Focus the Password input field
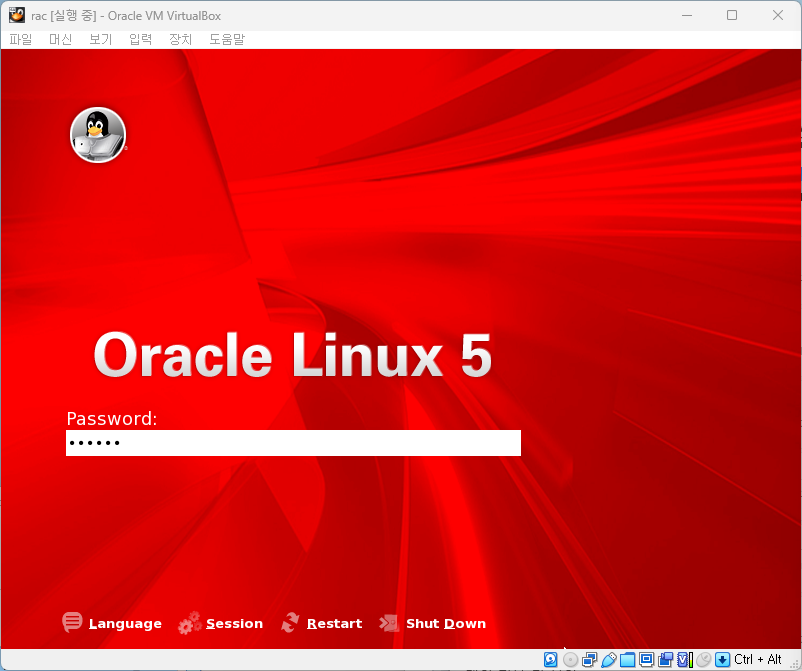This screenshot has width=802, height=671. click(293, 443)
